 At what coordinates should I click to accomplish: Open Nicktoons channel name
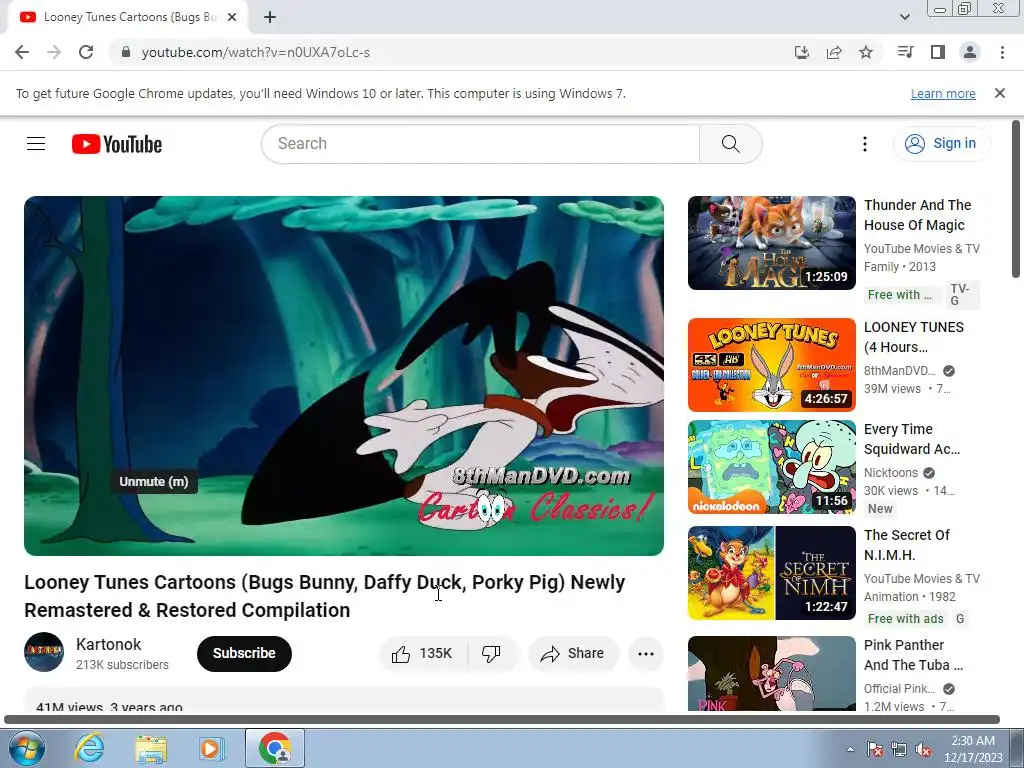tap(891, 473)
